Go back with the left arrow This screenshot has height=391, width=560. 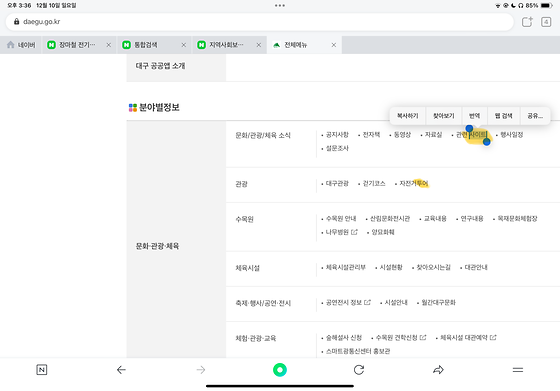pos(121,370)
